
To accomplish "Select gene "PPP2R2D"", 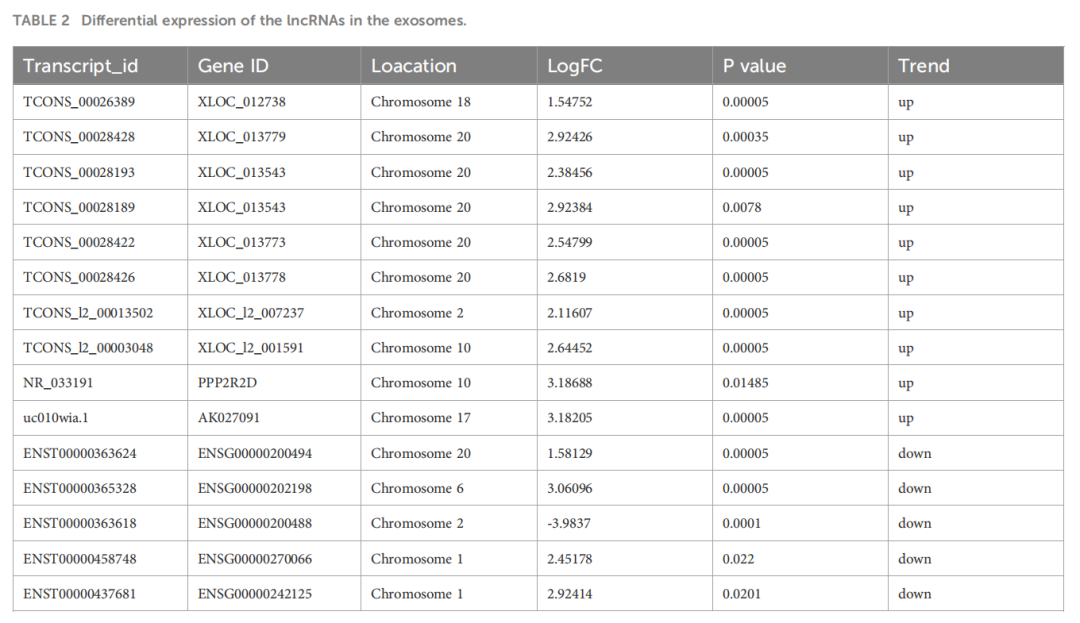I will pyautogui.click(x=227, y=383).
